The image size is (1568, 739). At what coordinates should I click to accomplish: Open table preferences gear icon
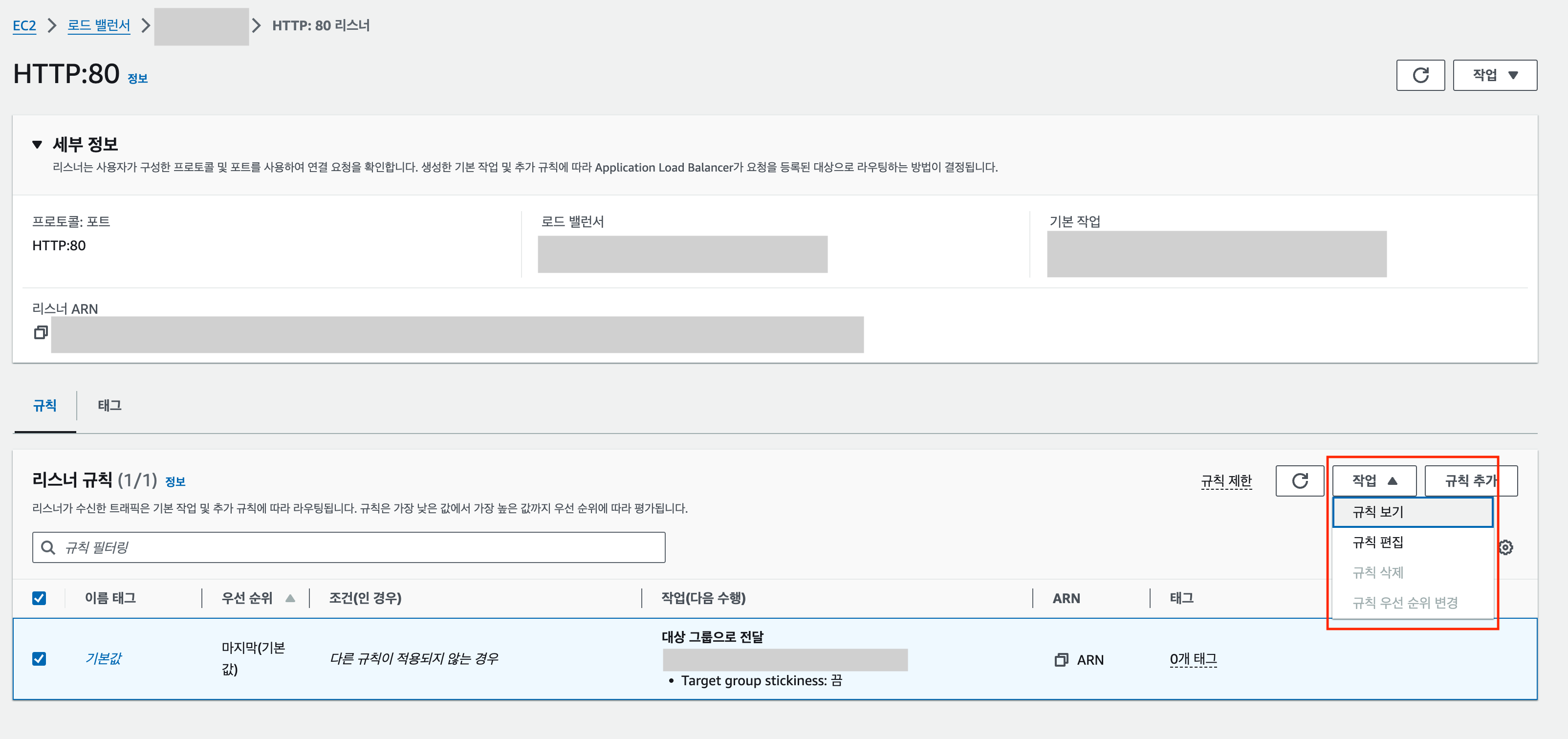coord(1505,547)
